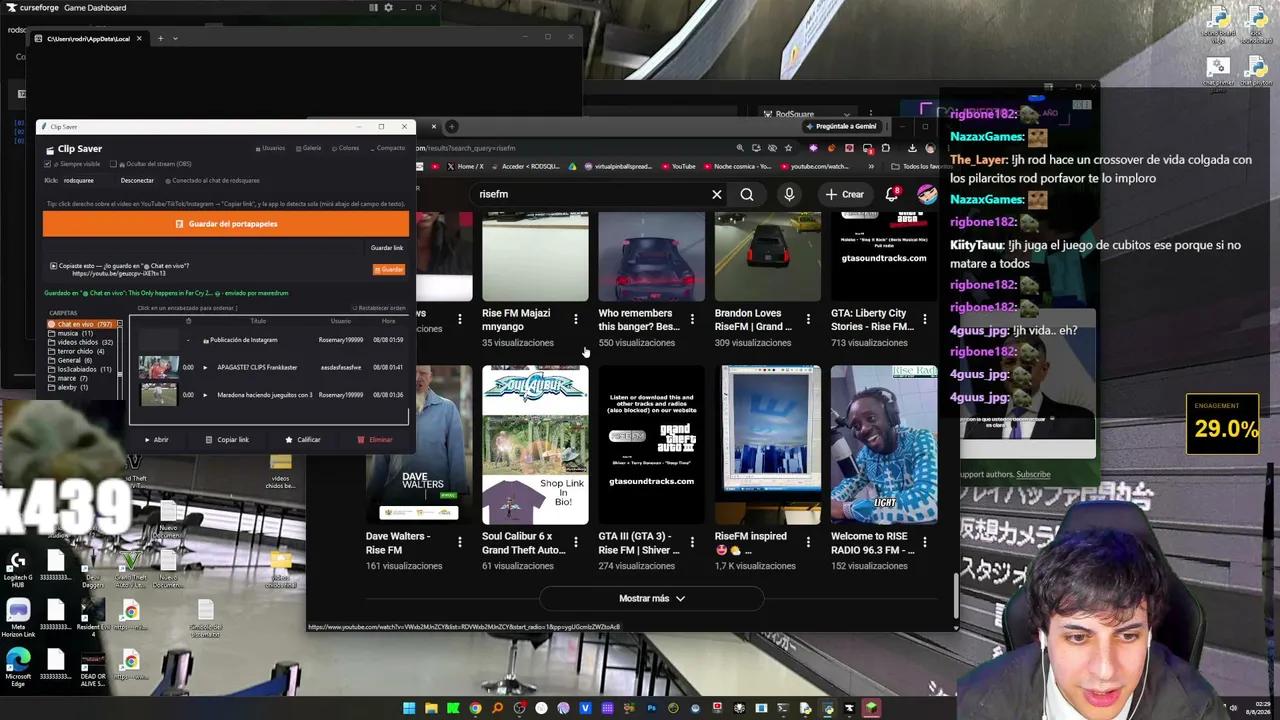Open the Welcome to RISE RADIO 96.3 FM thumbnail

(x=884, y=445)
